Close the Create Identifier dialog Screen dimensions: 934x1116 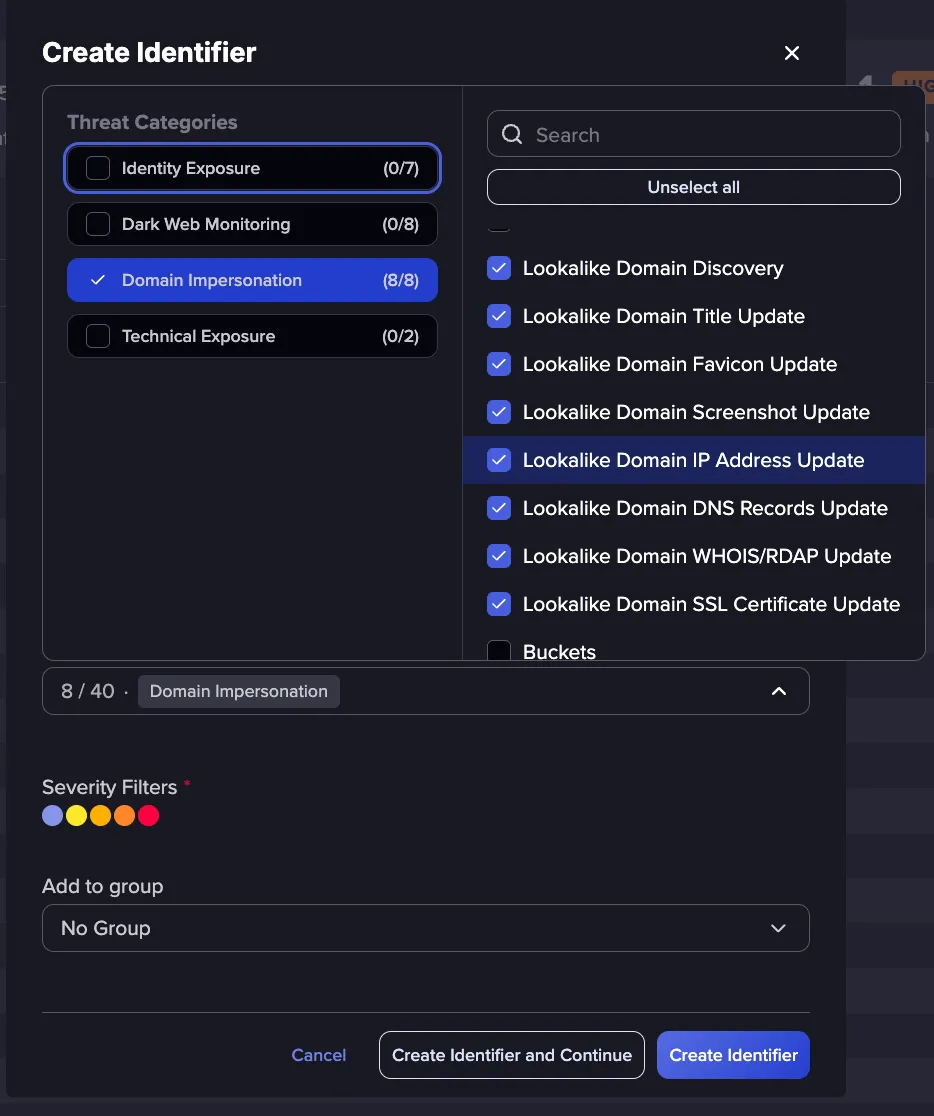(792, 53)
